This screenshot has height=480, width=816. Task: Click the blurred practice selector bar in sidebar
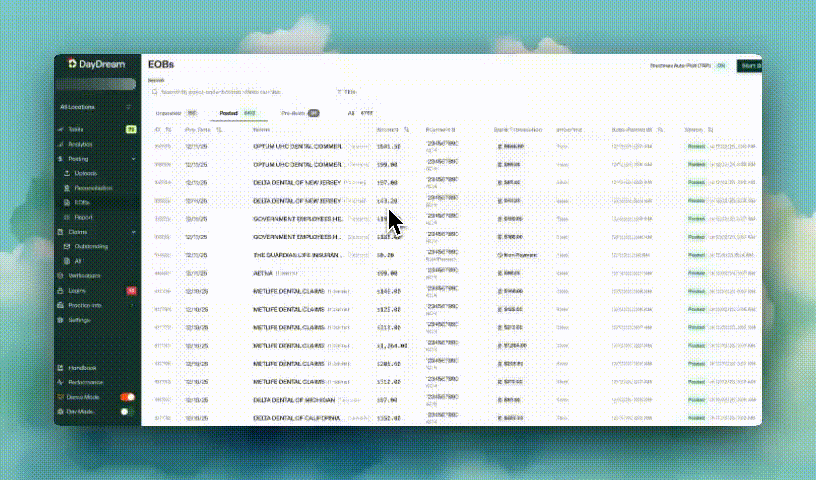[x=95, y=84]
